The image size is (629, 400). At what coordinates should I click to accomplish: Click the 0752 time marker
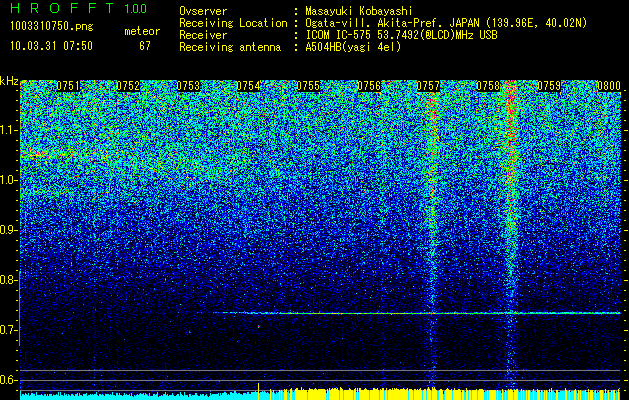click(128, 86)
